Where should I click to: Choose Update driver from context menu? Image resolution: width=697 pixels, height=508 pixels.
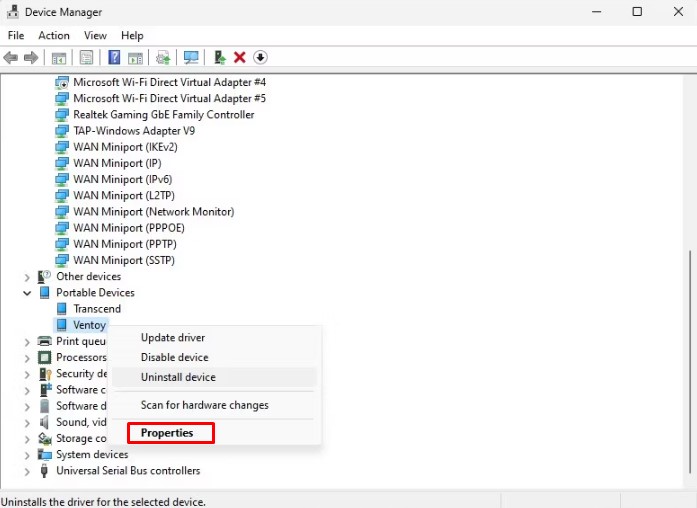coord(214,338)
